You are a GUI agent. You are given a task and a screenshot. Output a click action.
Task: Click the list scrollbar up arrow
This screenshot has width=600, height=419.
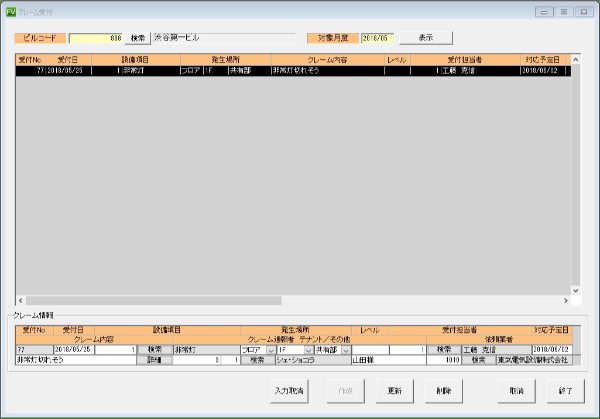click(576, 60)
